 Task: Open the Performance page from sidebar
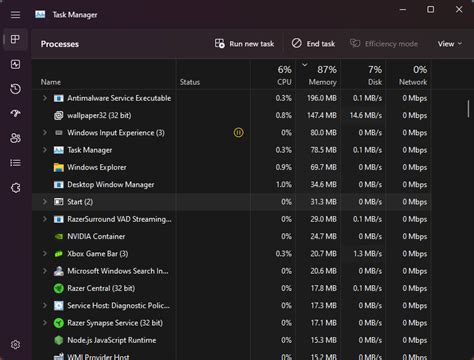15,64
